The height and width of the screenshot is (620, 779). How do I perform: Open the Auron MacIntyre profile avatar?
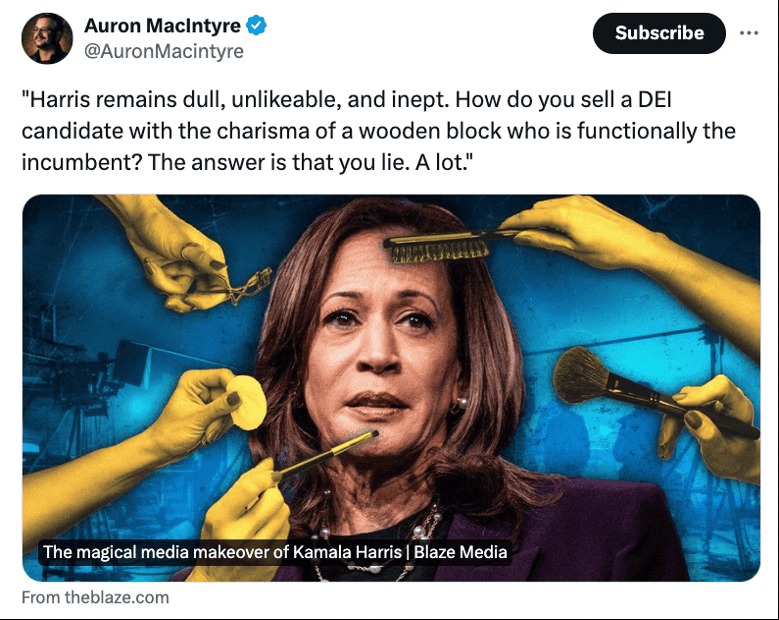(47, 38)
